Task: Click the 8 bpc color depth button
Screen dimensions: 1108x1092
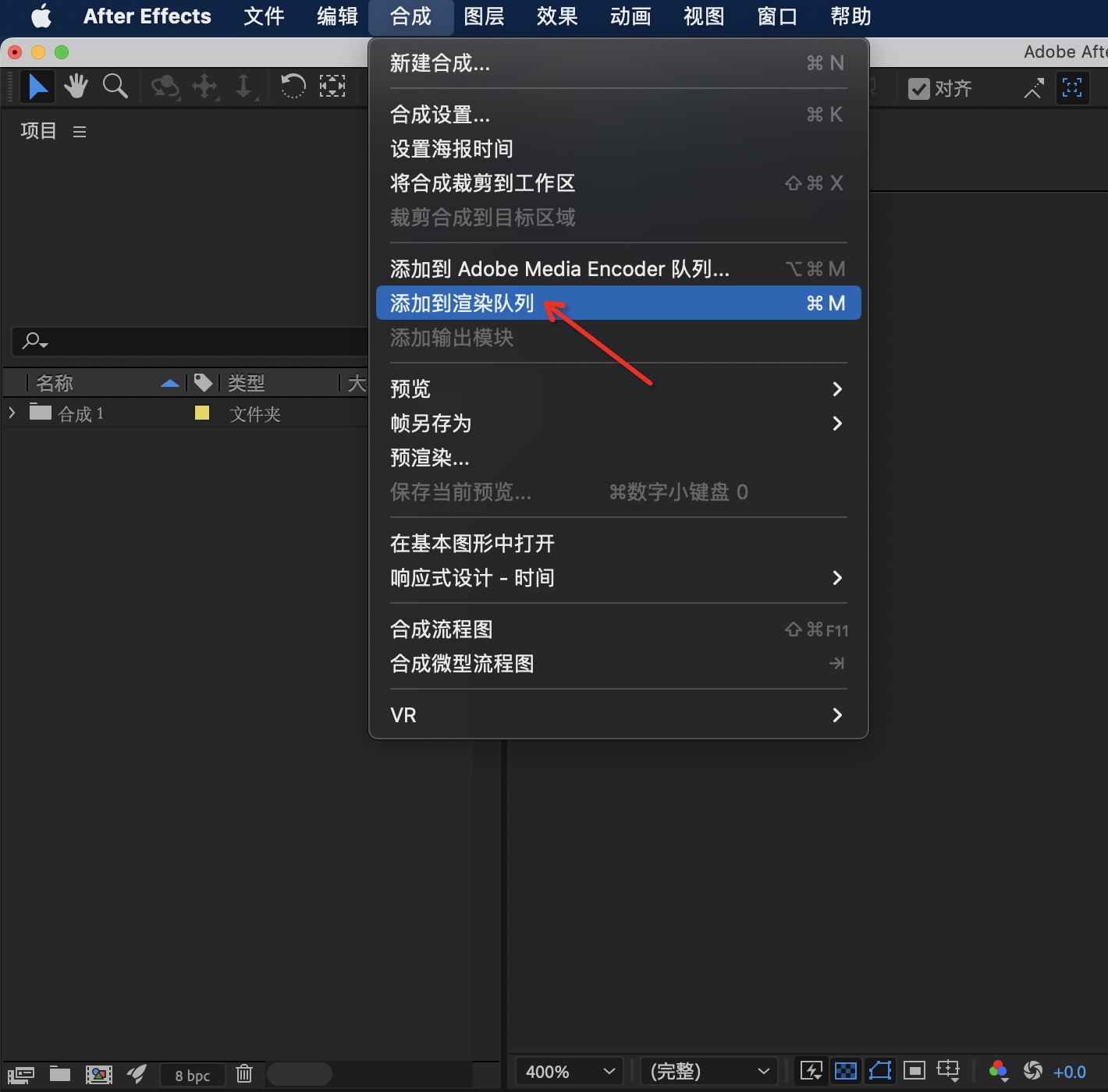Action: point(193,1076)
